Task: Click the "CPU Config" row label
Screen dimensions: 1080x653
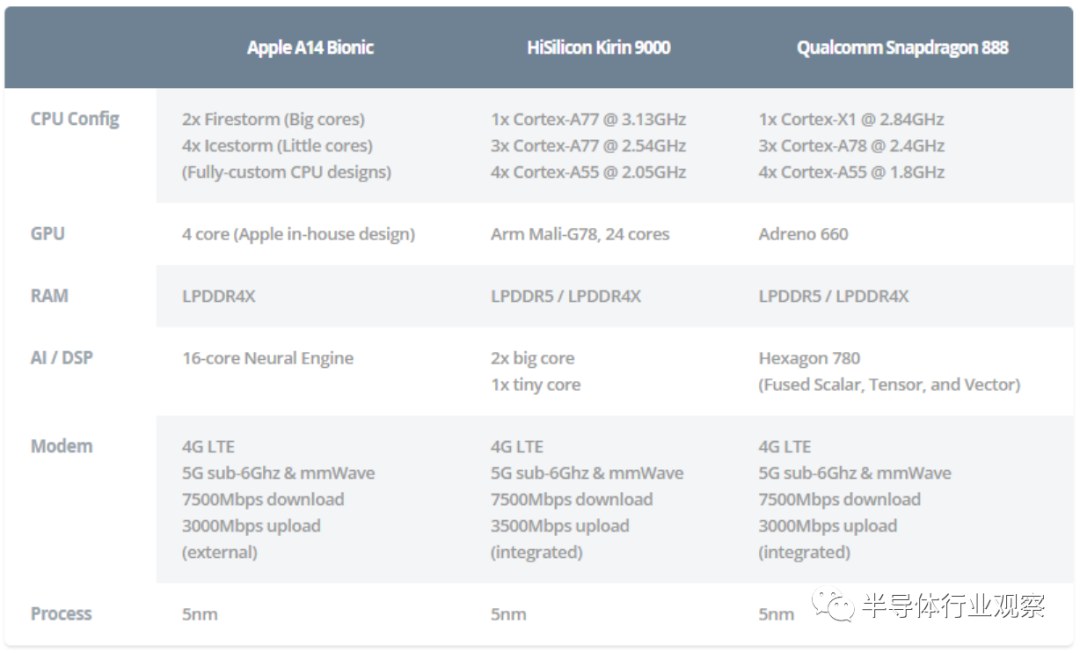Action: click(x=74, y=119)
